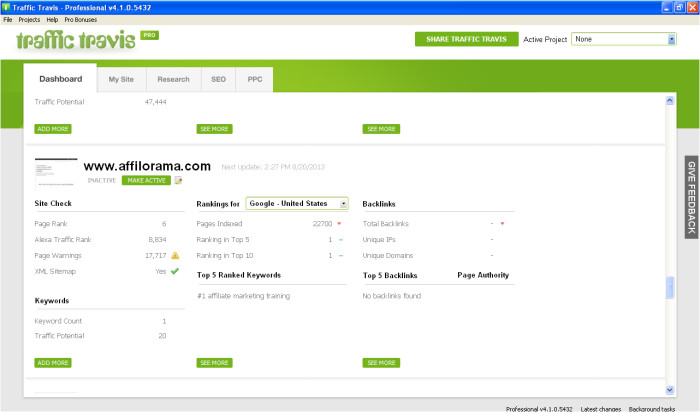Click the Give Feedback side tab
This screenshot has width=700, height=412.
pyautogui.click(x=692, y=197)
